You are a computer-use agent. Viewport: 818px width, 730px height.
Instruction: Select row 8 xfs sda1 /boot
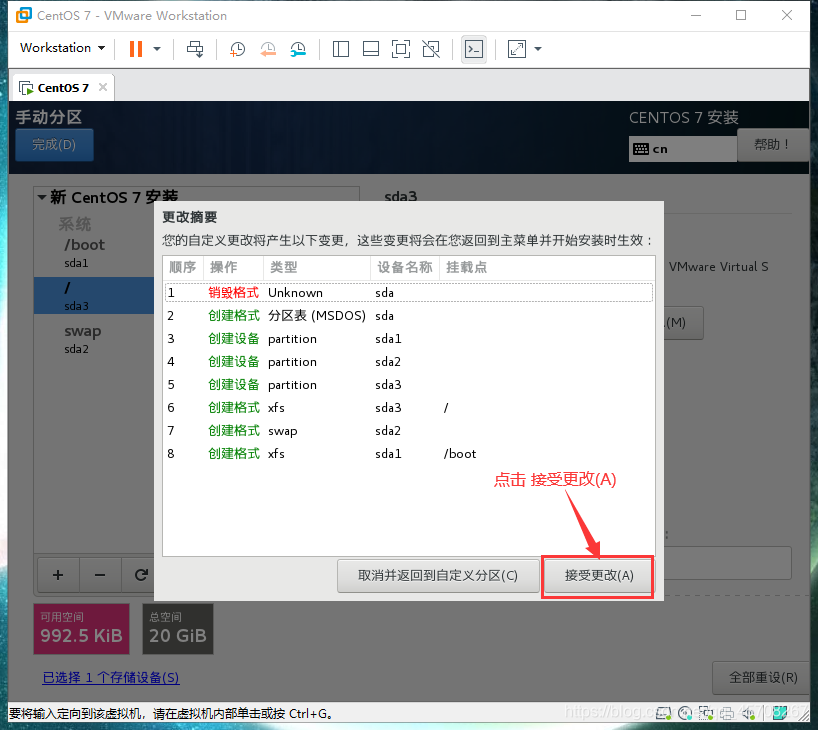click(409, 453)
